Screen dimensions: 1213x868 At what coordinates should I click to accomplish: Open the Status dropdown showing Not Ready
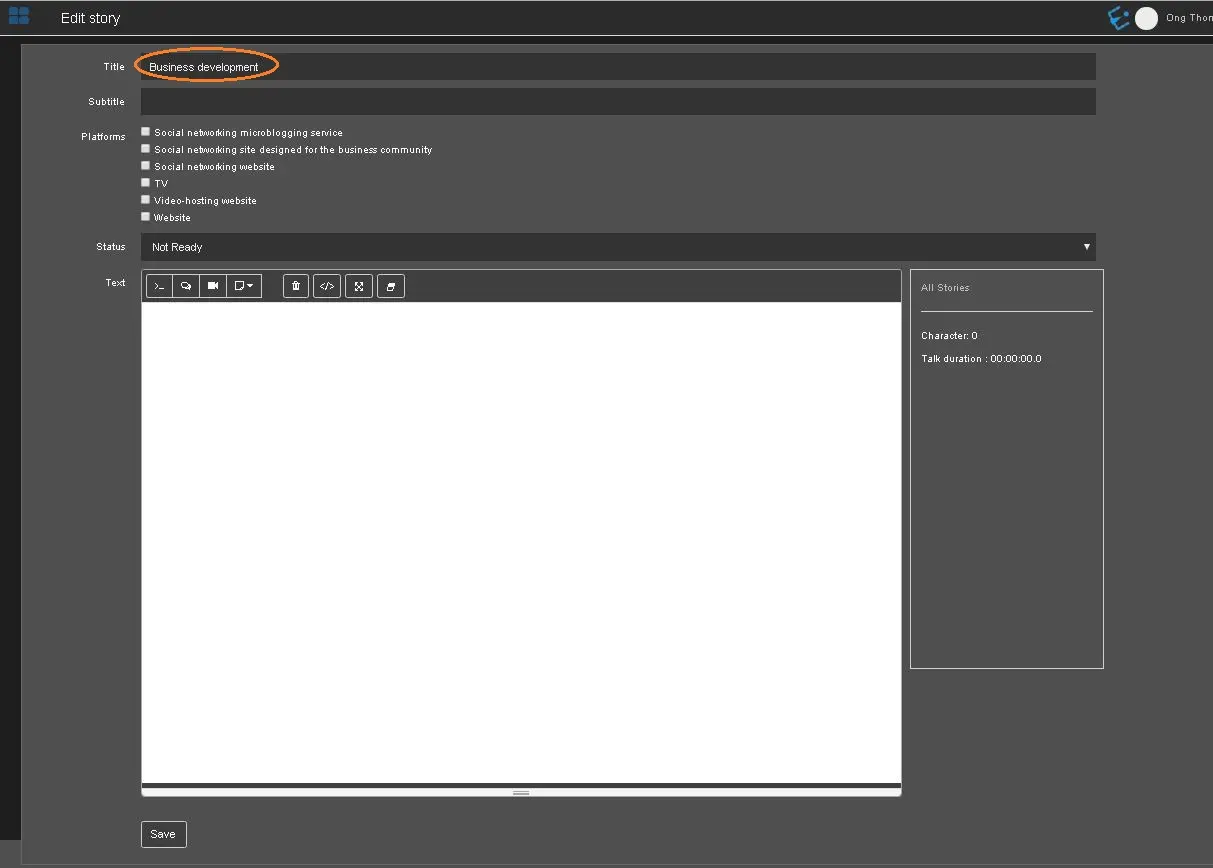[x=617, y=247]
